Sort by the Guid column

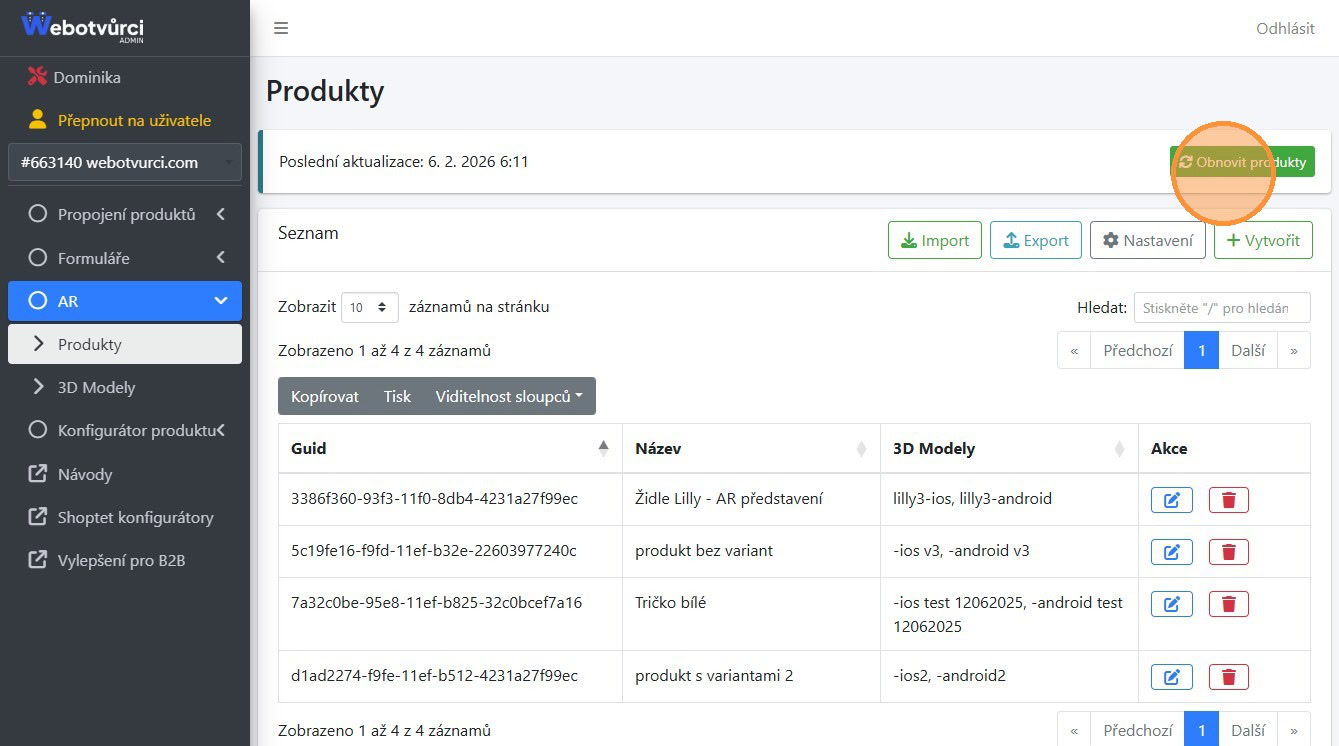(x=450, y=448)
